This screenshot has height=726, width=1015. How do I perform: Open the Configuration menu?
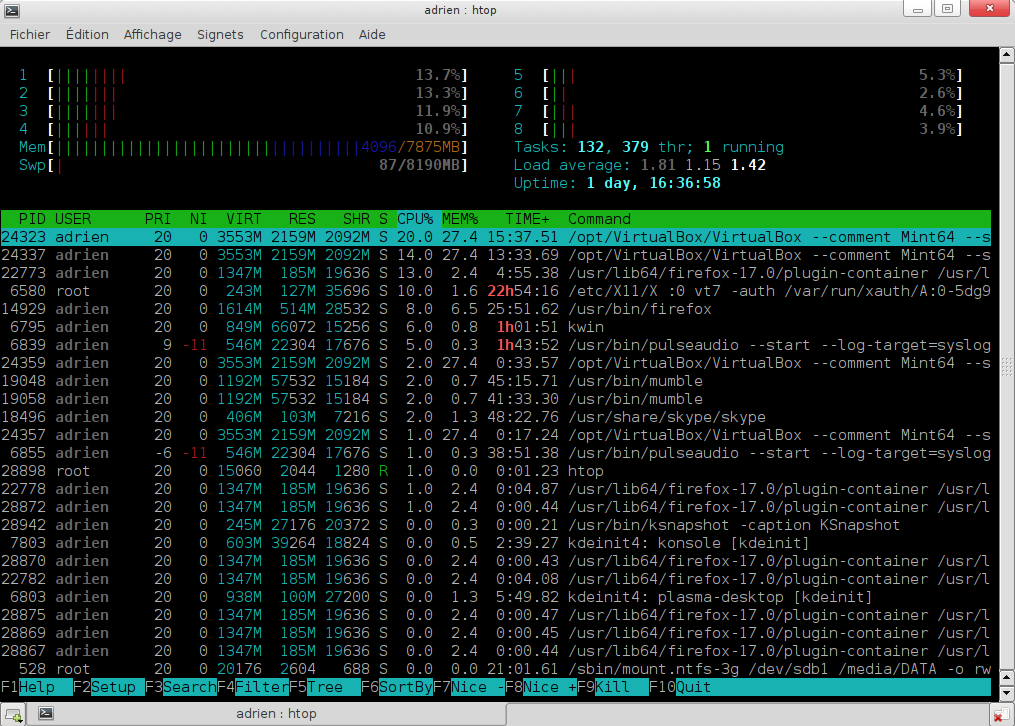pyautogui.click(x=302, y=34)
